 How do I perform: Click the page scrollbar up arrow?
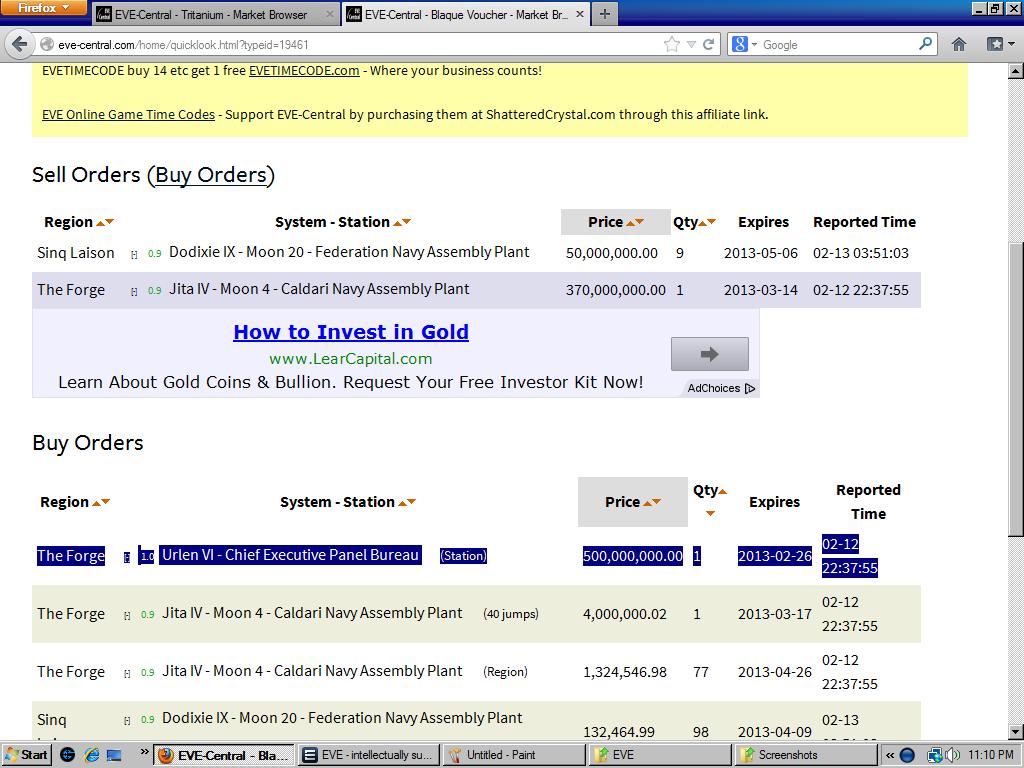point(1016,71)
